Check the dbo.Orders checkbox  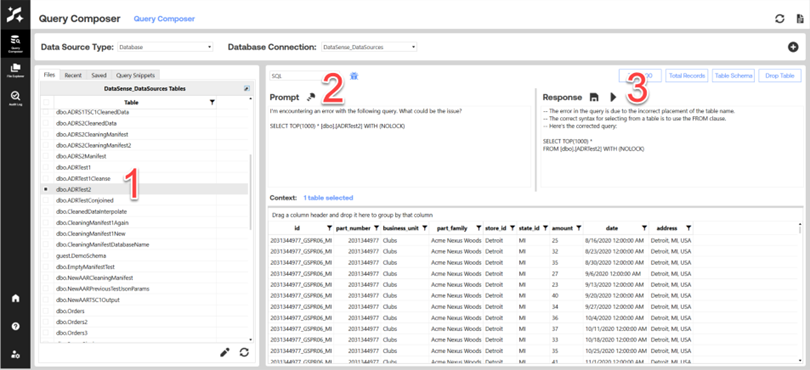click(46, 311)
